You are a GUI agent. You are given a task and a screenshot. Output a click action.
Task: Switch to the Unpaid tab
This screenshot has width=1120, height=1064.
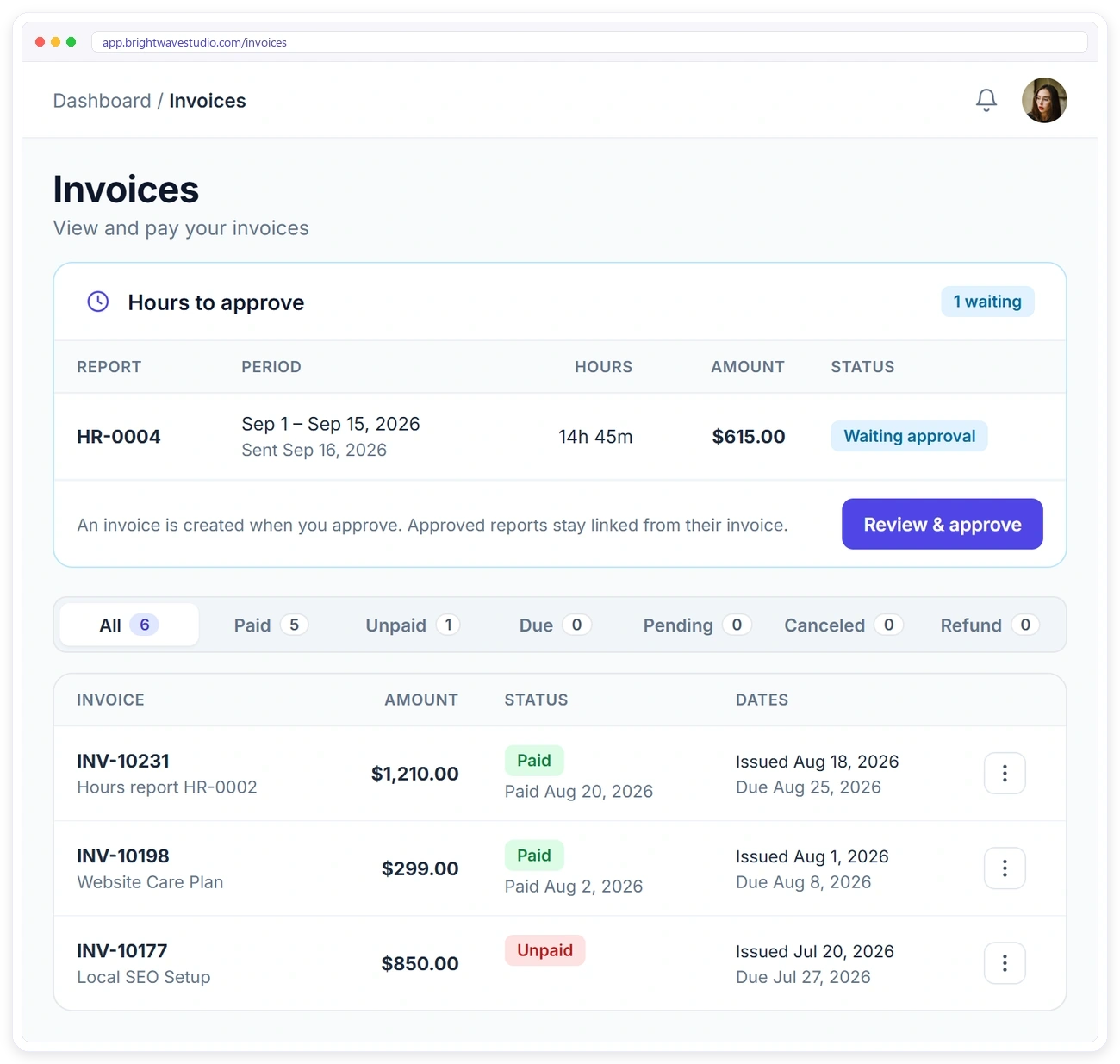(412, 625)
